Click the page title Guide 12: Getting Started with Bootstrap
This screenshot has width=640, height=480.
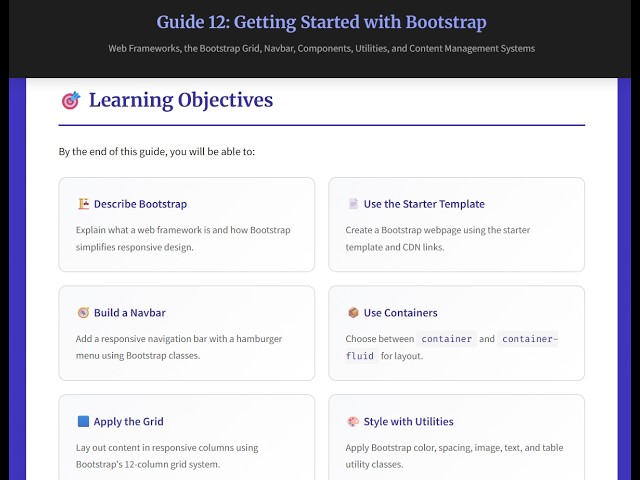(322, 22)
